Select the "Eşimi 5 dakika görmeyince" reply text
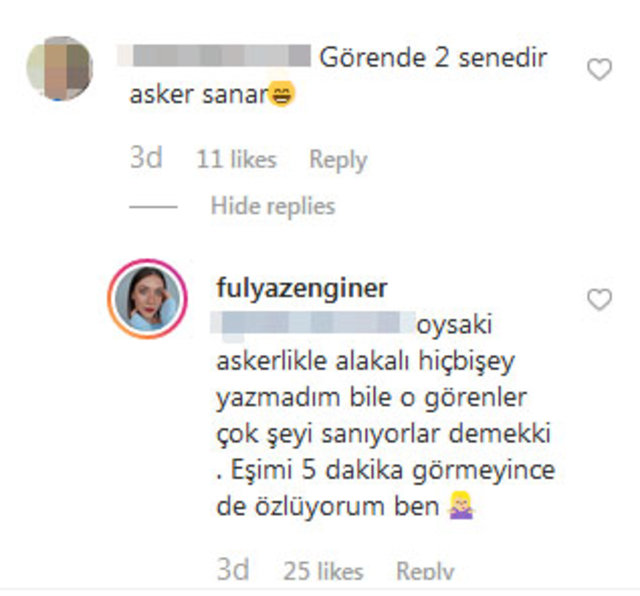 (x=393, y=470)
